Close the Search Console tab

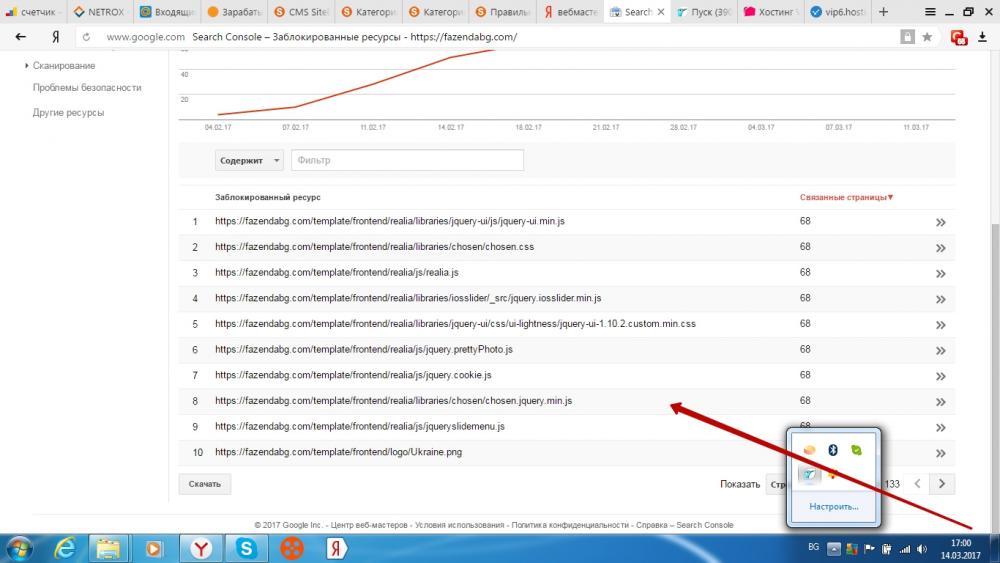click(661, 11)
